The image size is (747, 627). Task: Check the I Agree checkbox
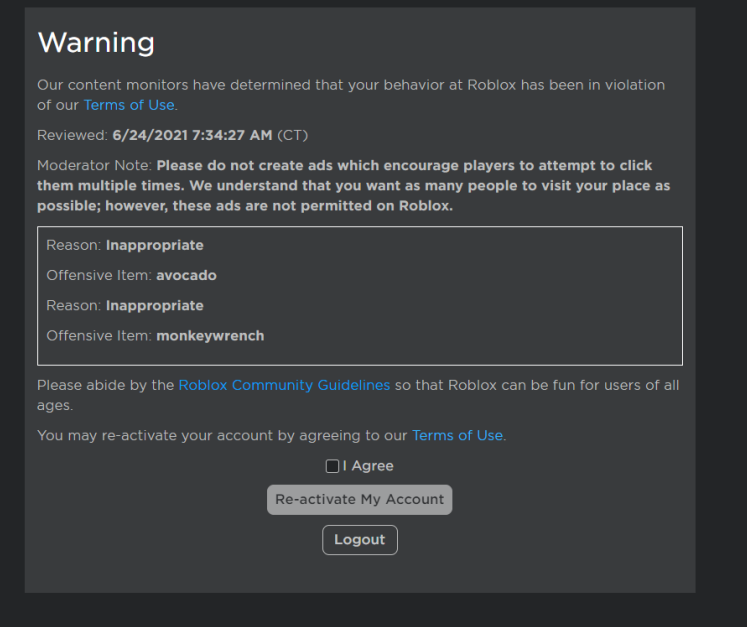[332, 466]
